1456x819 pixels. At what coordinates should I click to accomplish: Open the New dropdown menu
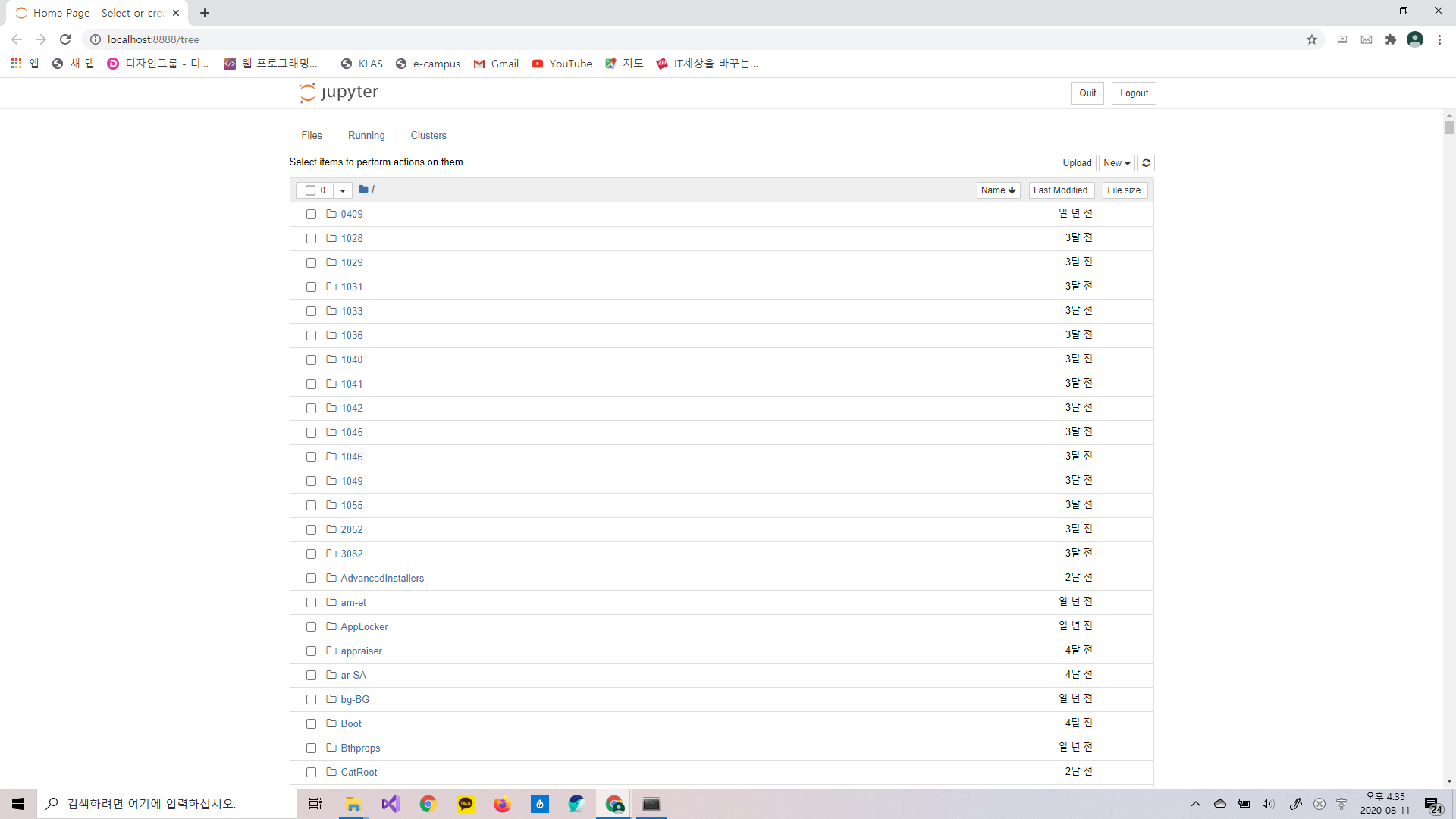click(1116, 163)
